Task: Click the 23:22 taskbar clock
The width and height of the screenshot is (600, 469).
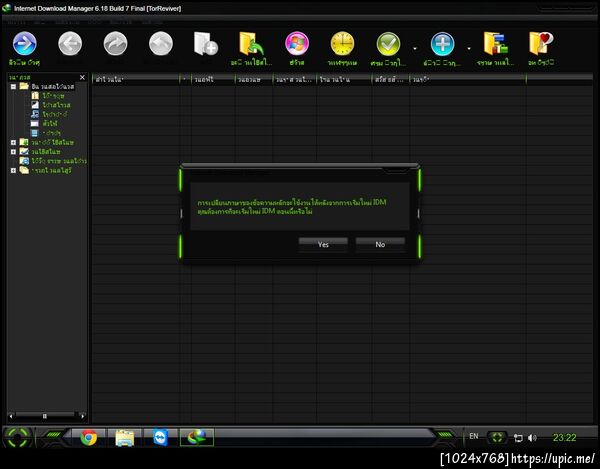Action: (x=564, y=438)
